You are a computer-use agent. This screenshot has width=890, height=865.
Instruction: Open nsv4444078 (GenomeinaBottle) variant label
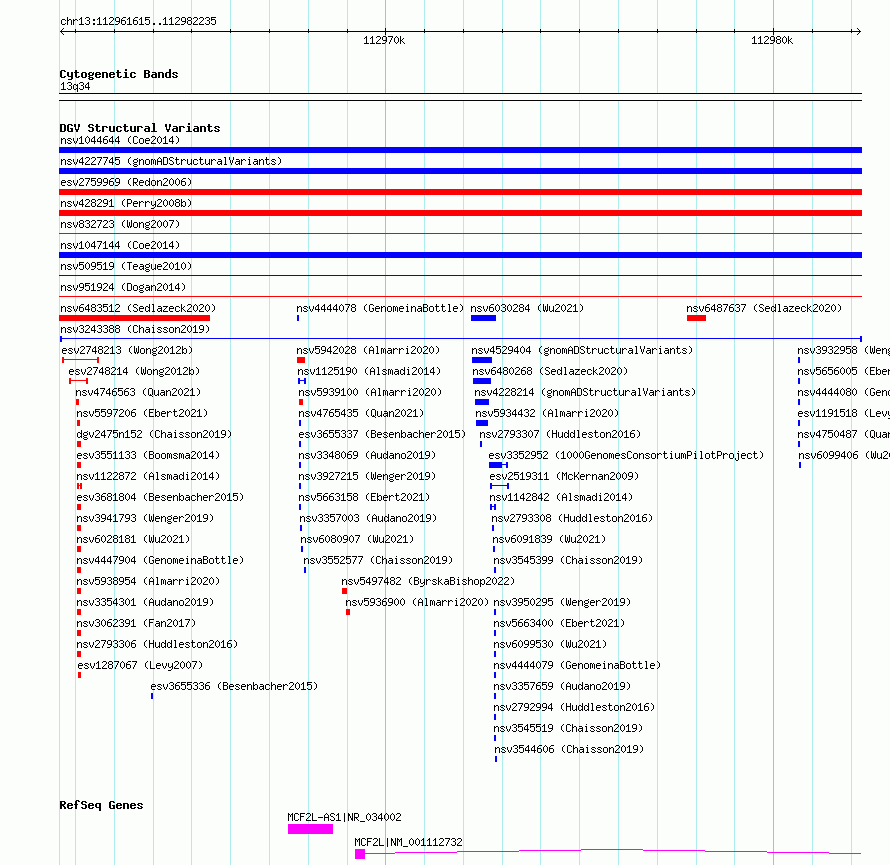380,308
